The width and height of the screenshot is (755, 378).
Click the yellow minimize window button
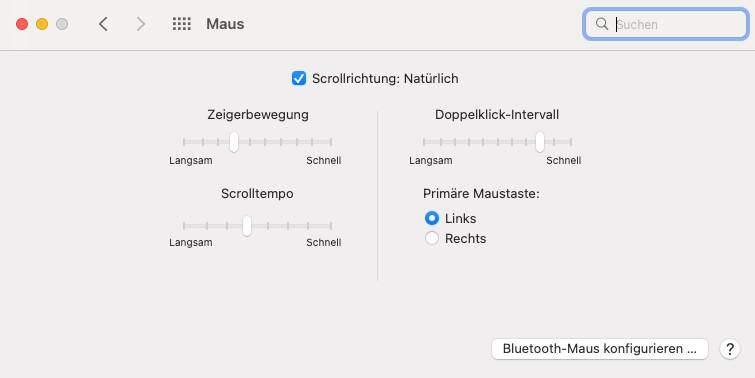click(42, 24)
